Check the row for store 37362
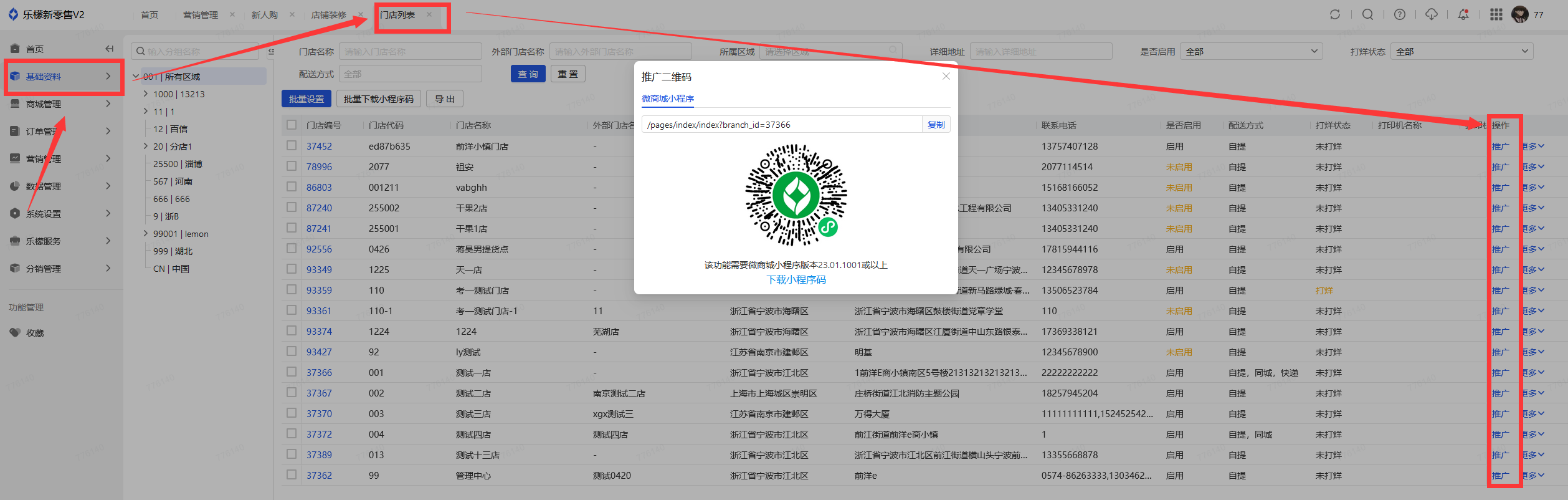The height and width of the screenshot is (500, 1568). (x=292, y=474)
